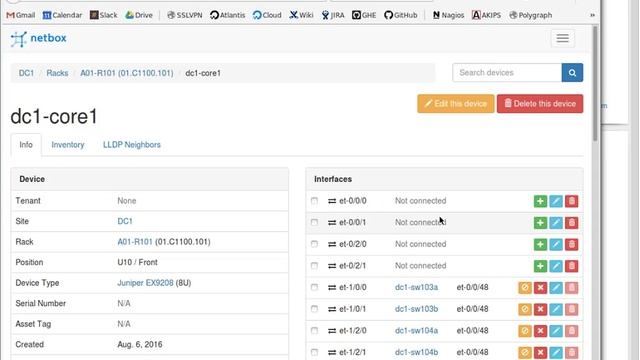Open the Nagios bookmark
Viewport: 640px width, 360px height.
(448, 15)
